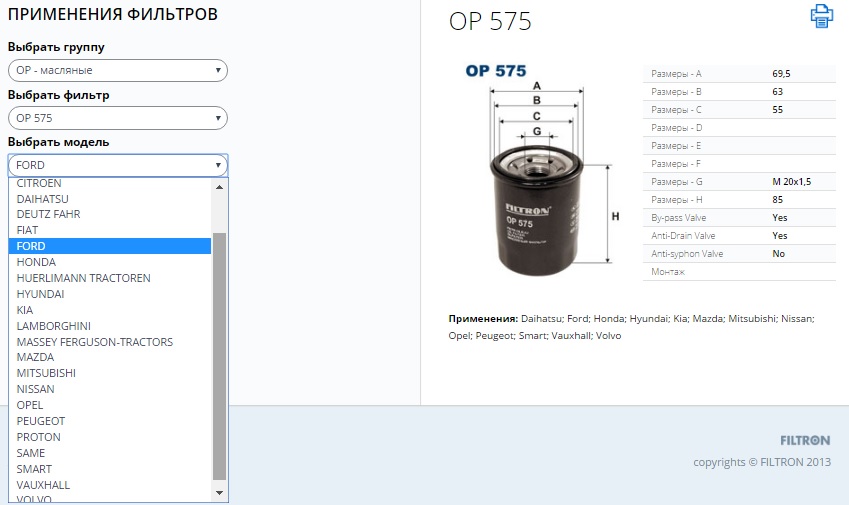
Task: Pick HYUNDAI from the model list
Action: (109, 294)
